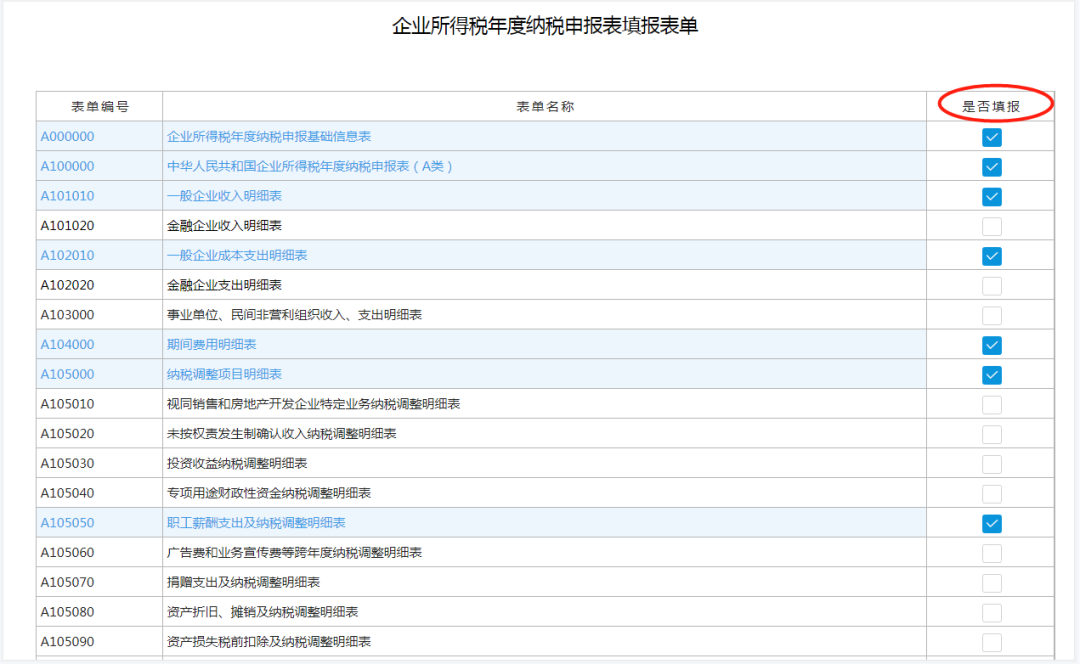This screenshot has height=664, width=1080.
Task: Open the 企业所得税年度纳税申报基础信息表 link
Action: click(x=268, y=136)
